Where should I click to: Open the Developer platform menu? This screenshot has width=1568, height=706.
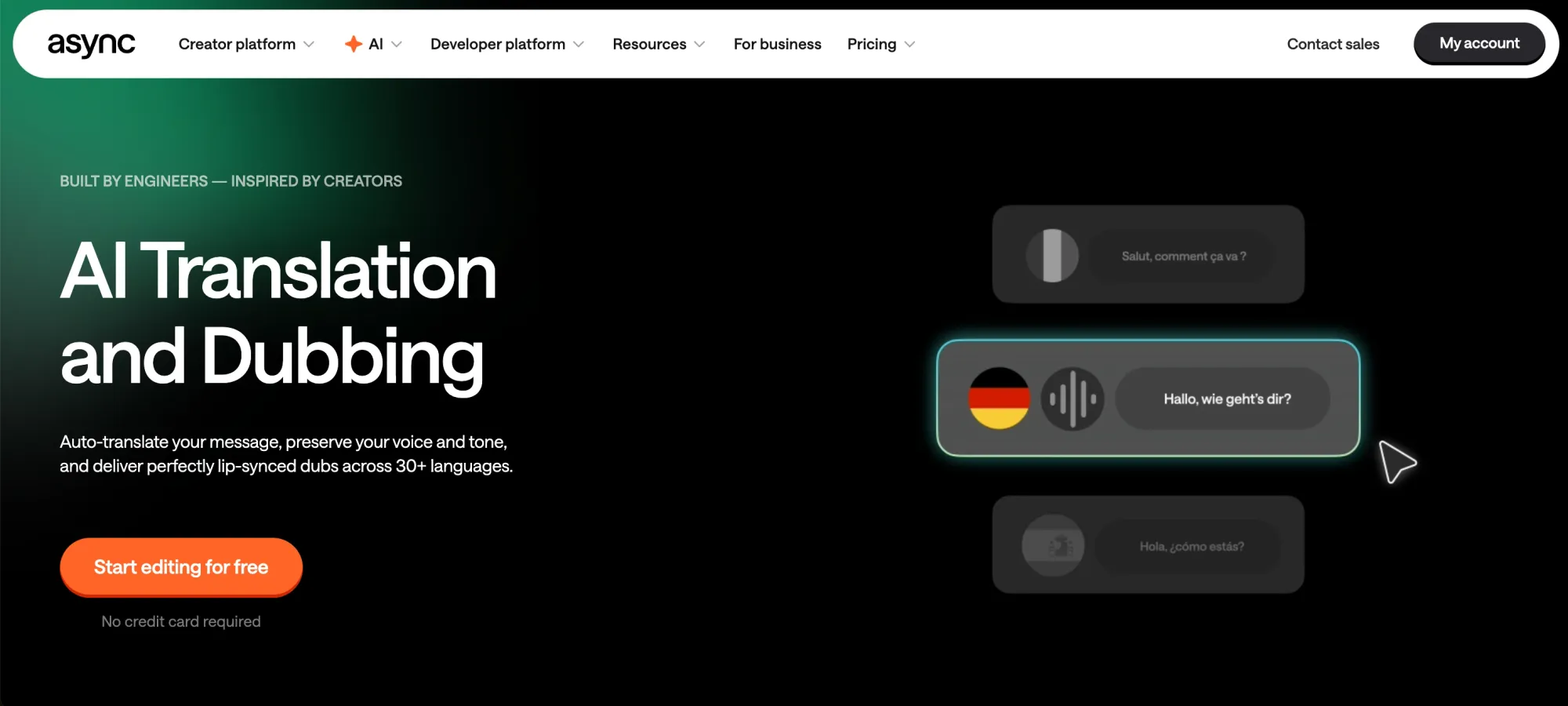pyautogui.click(x=497, y=45)
